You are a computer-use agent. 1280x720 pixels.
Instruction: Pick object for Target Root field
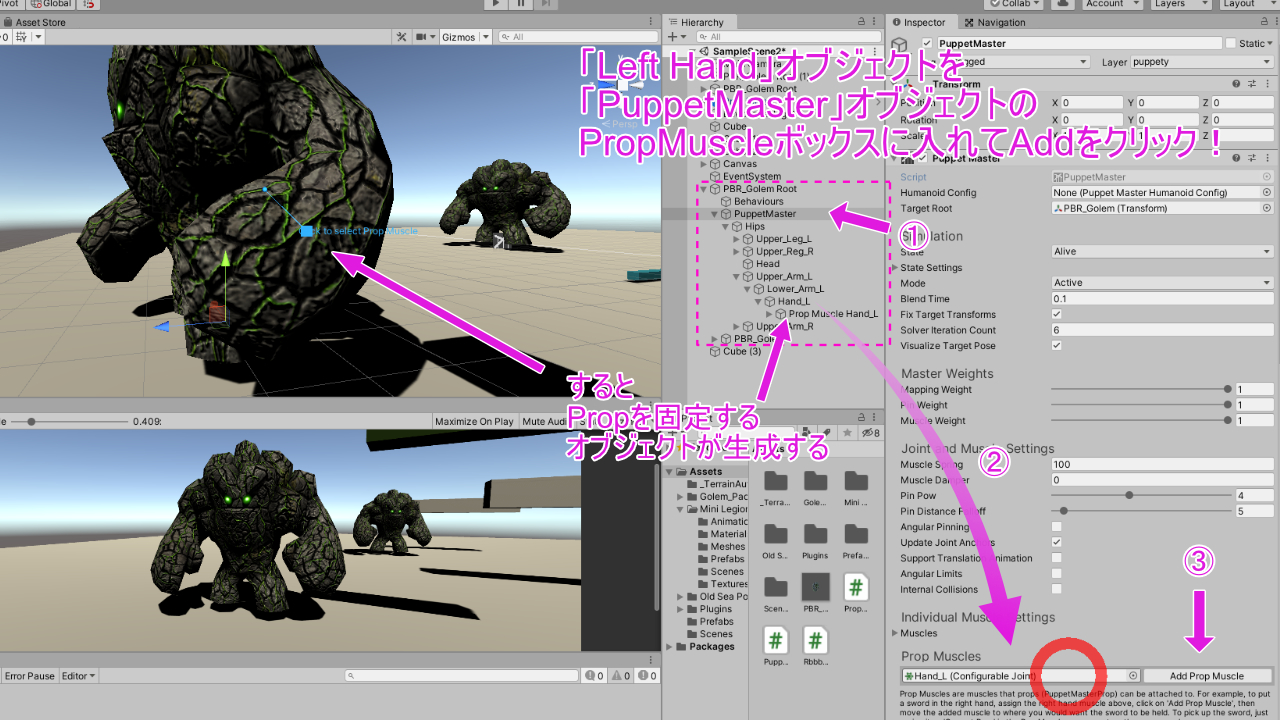point(1267,208)
